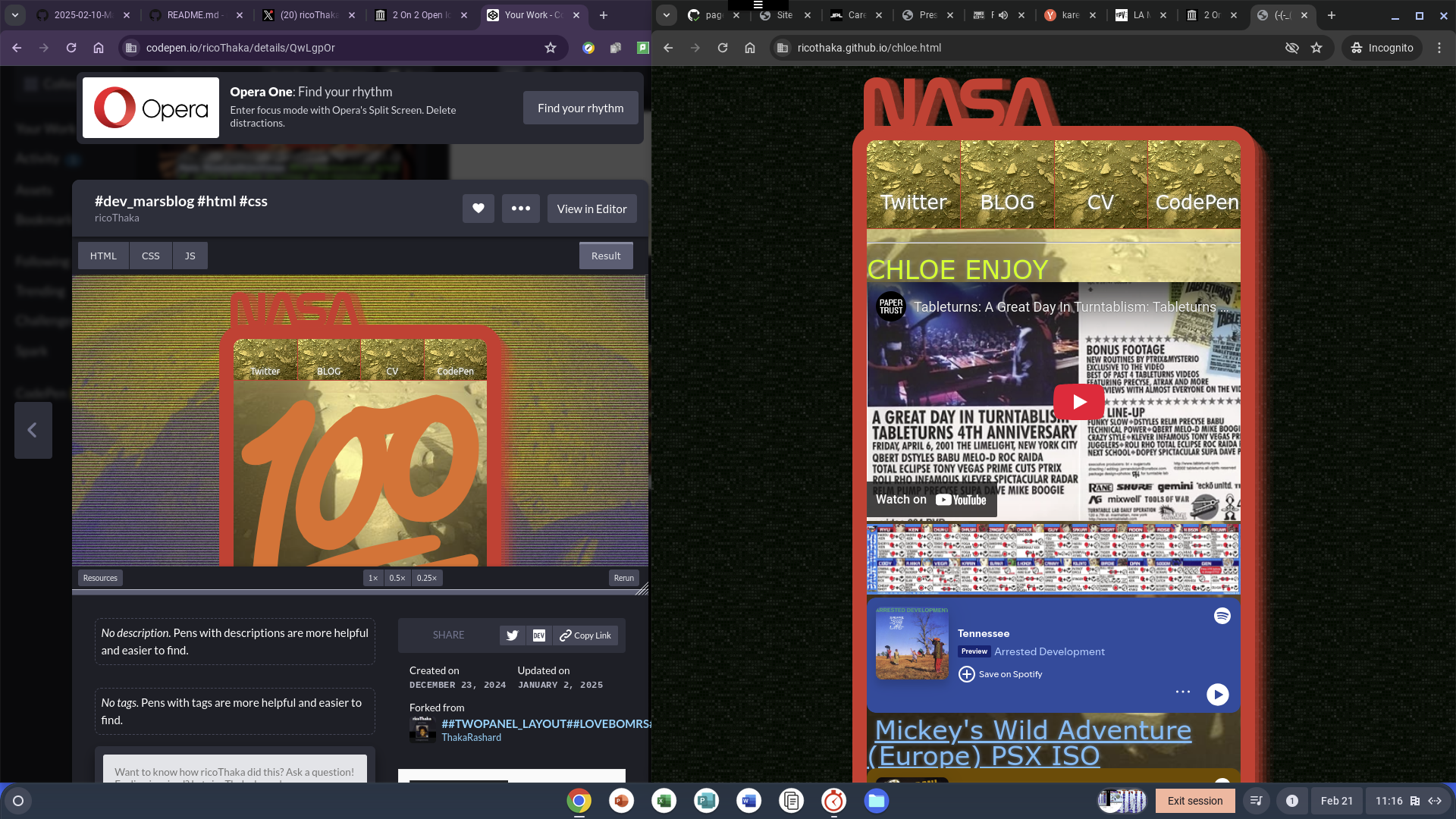Set preview zoom to 0.25×
Screen dimensions: 1456x819
tap(426, 578)
